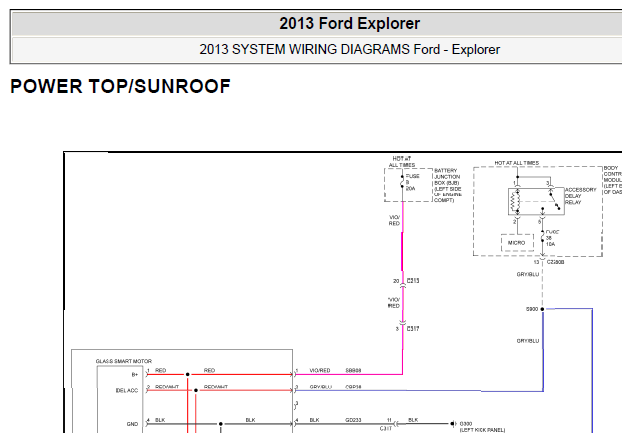The image size is (622, 433).
Task: Click the "C311" connector label under pin 11
Action: coord(386,429)
